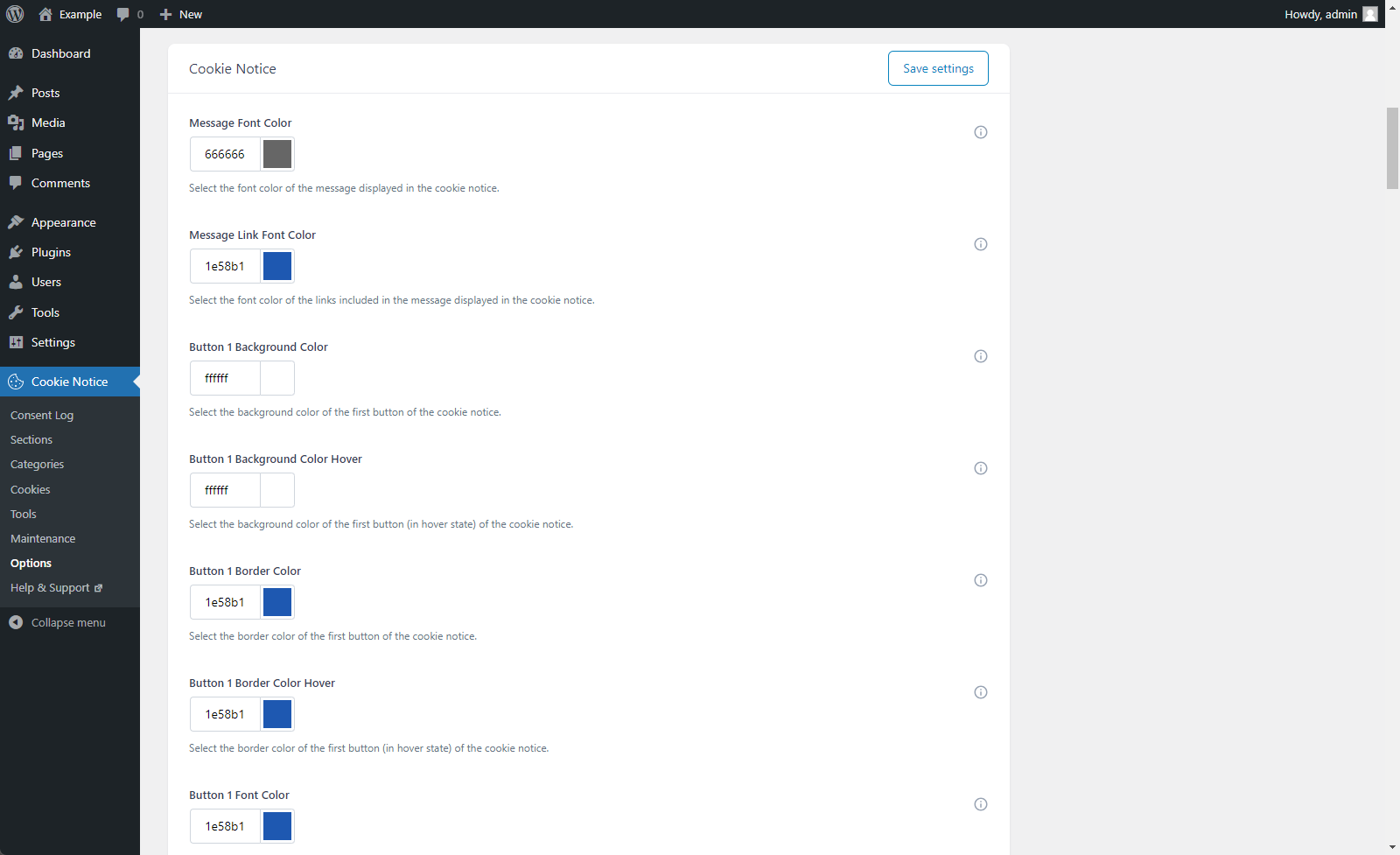Open the Cookies submenu item
1400x855 pixels.
(x=31, y=489)
